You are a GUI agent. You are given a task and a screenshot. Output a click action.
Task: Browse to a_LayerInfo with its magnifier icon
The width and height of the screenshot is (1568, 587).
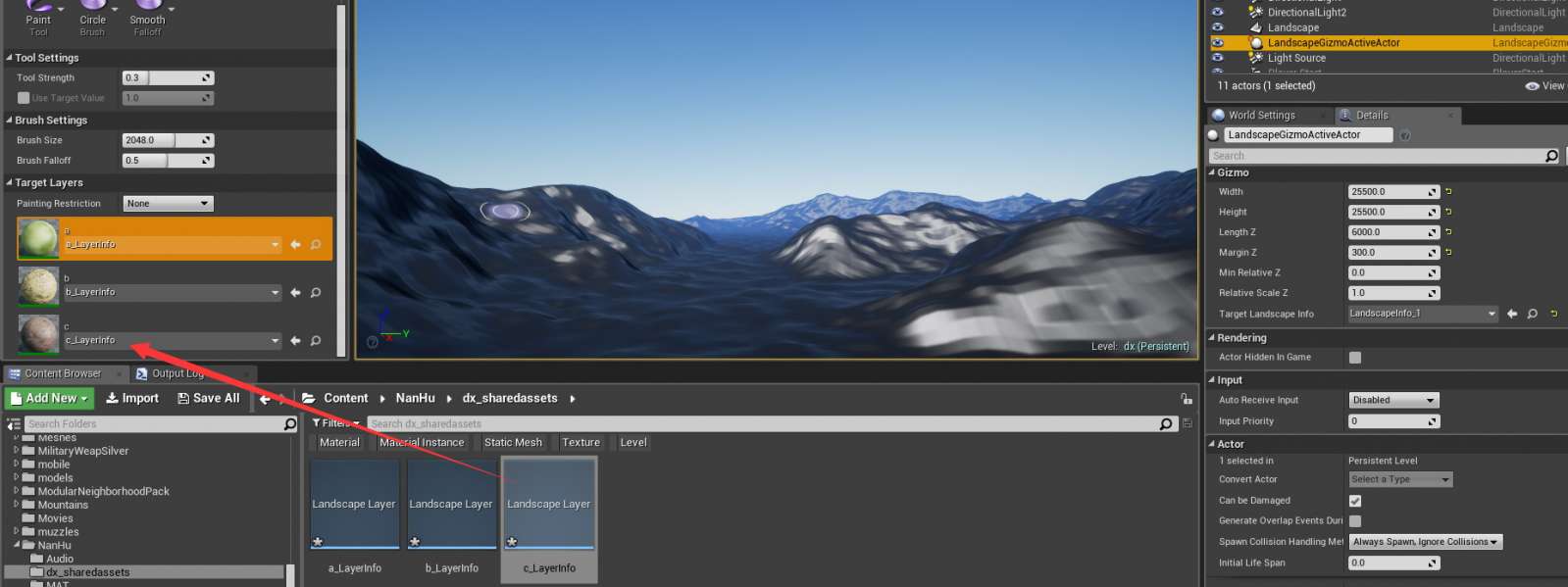(316, 245)
